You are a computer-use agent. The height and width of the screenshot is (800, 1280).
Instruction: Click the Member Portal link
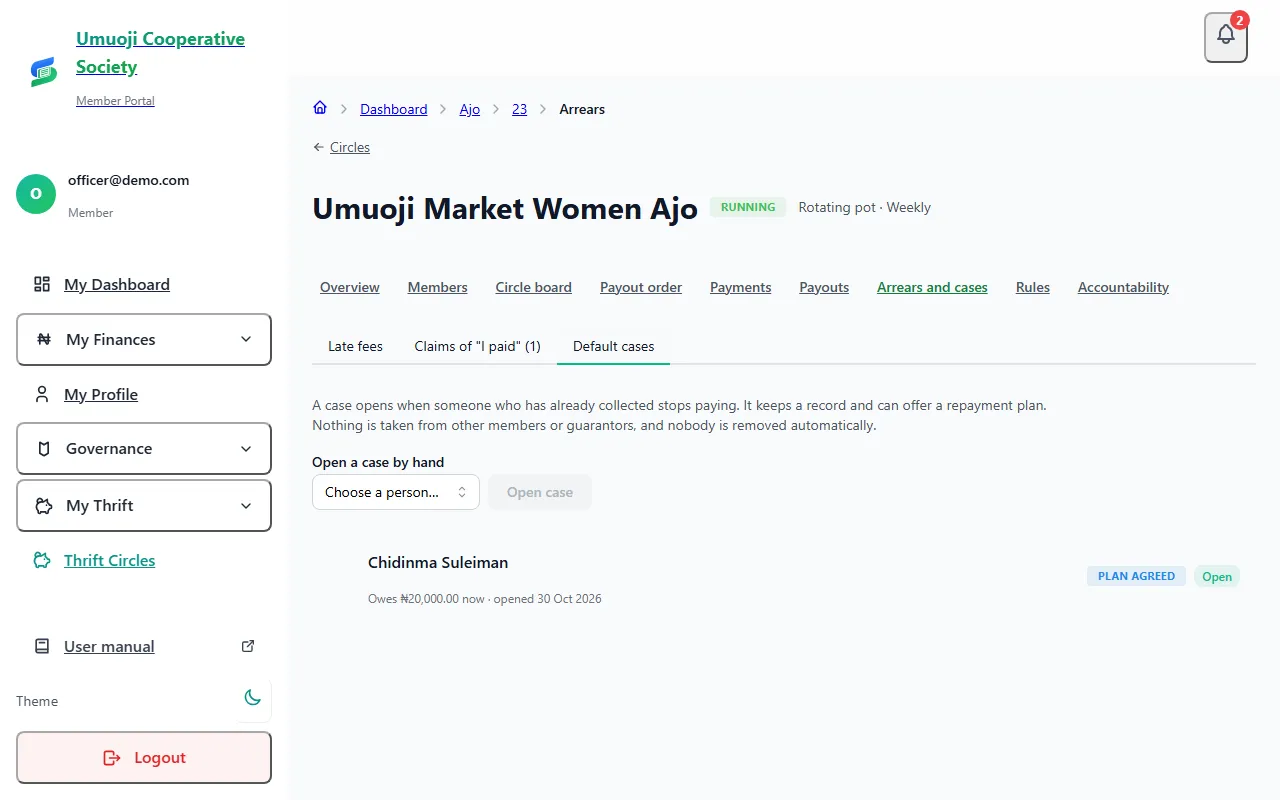click(115, 101)
